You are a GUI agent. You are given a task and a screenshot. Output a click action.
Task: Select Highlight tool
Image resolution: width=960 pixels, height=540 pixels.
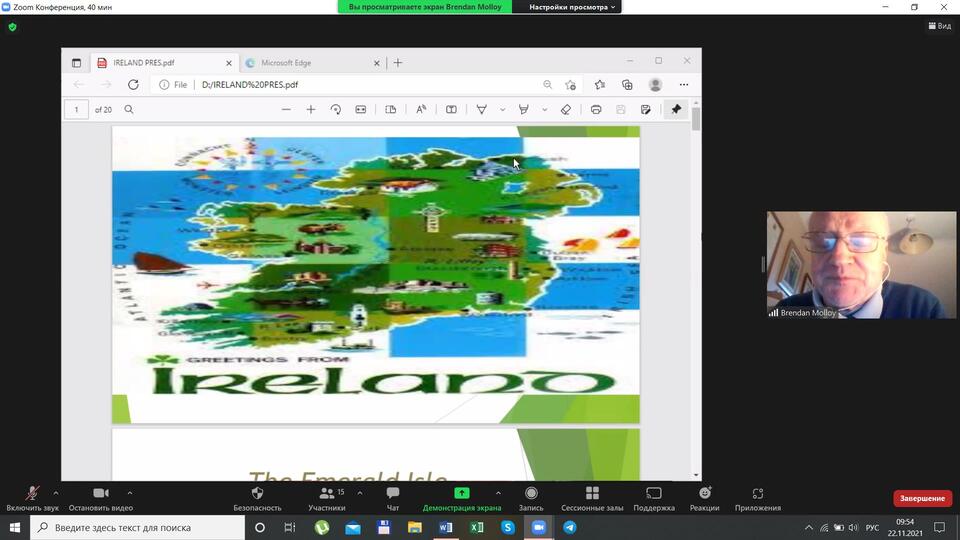(523, 109)
